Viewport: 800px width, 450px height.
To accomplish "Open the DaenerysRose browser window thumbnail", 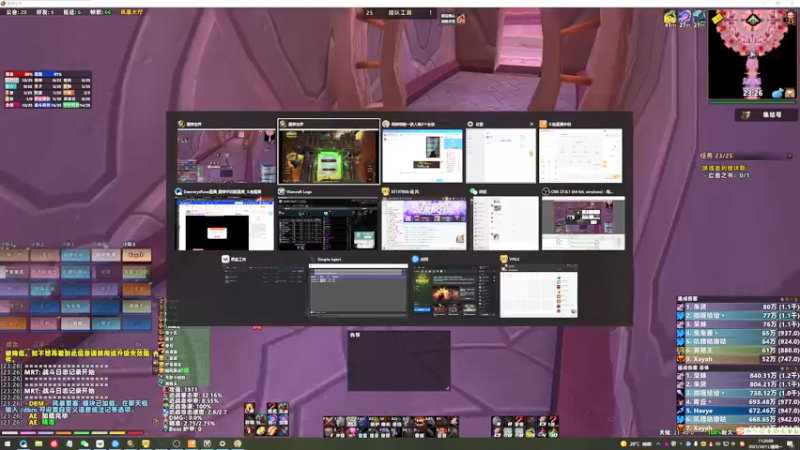I will pos(225,224).
